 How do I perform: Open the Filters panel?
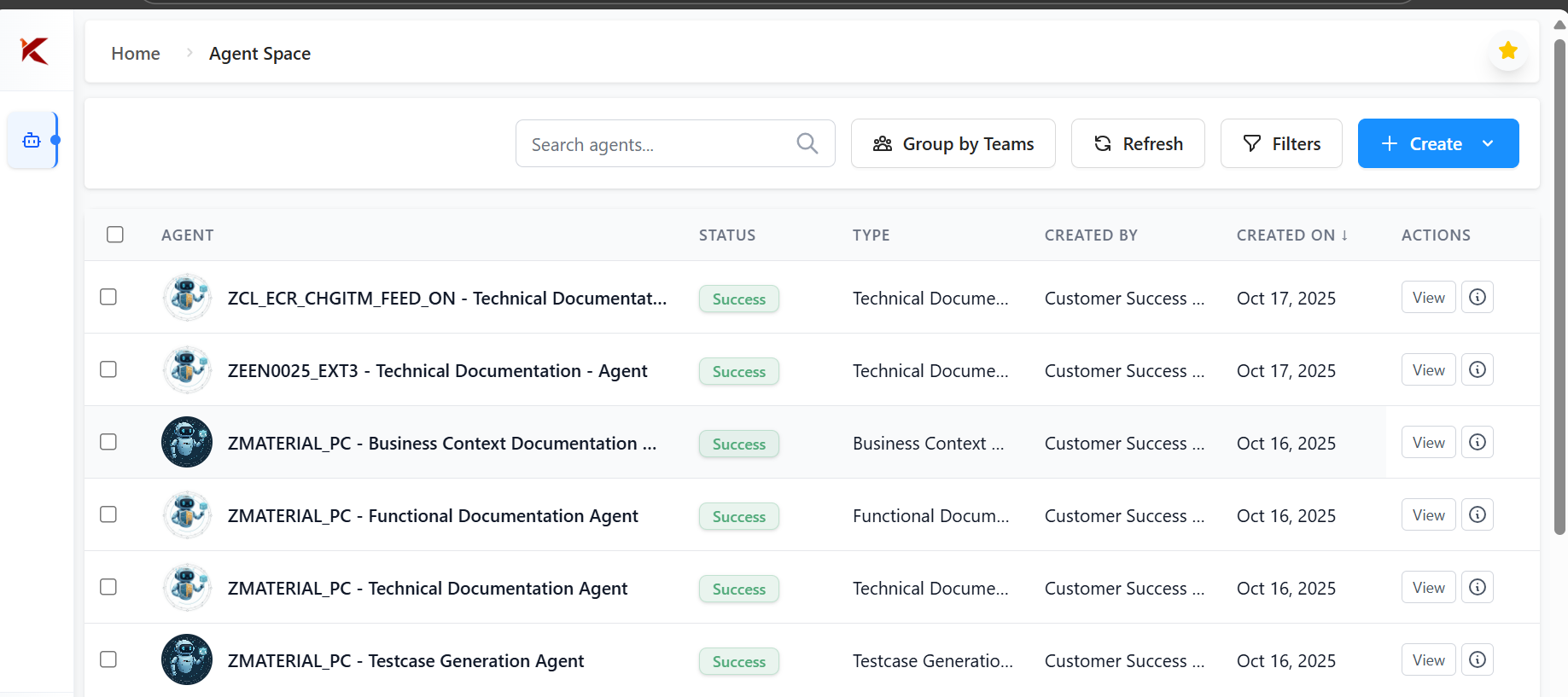coord(1281,143)
